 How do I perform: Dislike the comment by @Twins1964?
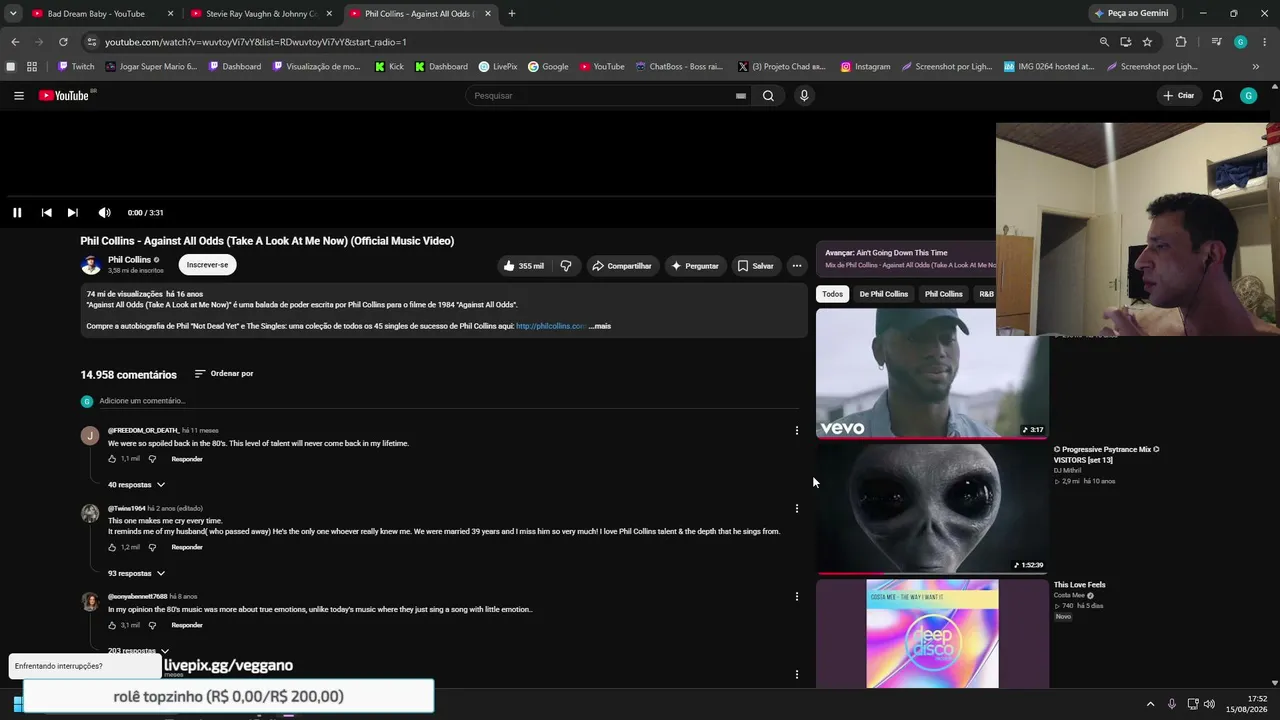click(x=152, y=547)
